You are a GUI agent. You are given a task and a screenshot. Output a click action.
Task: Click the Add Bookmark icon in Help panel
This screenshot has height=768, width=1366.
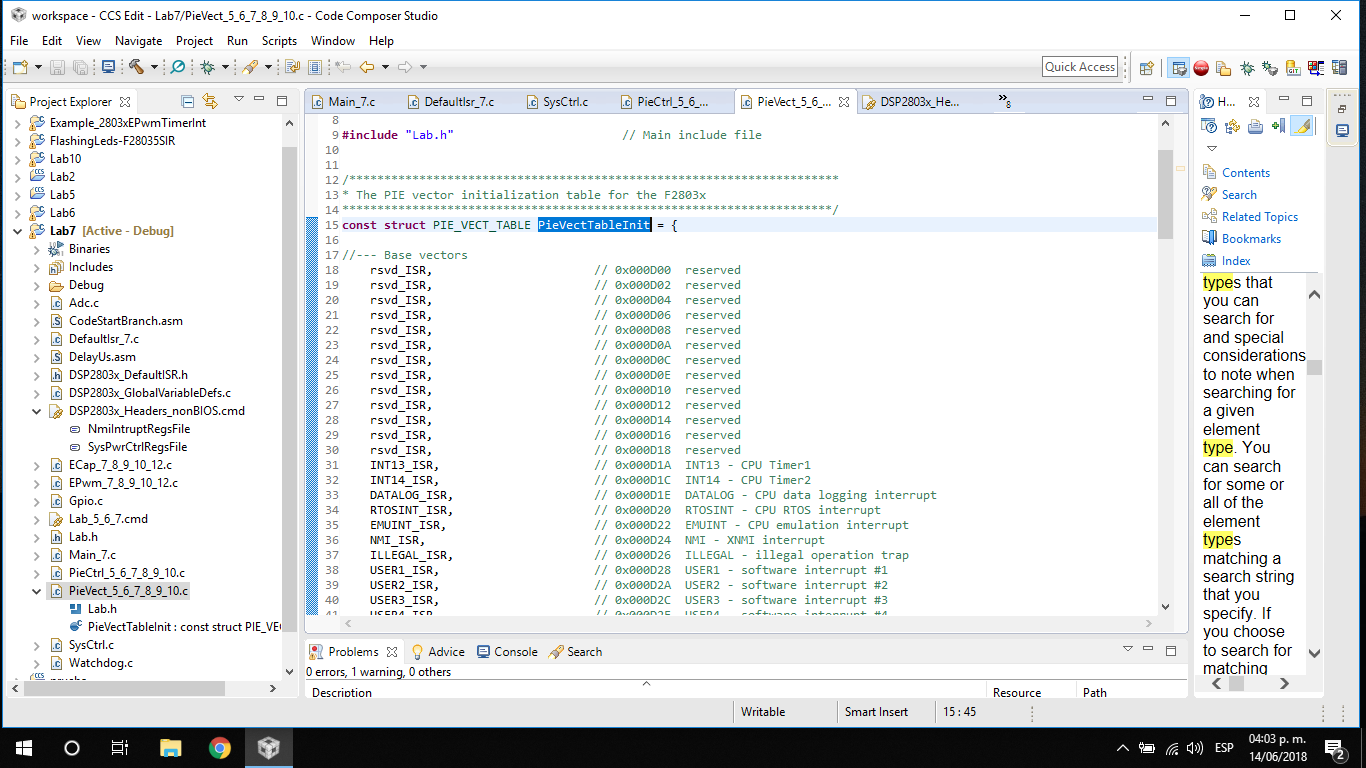click(1278, 126)
